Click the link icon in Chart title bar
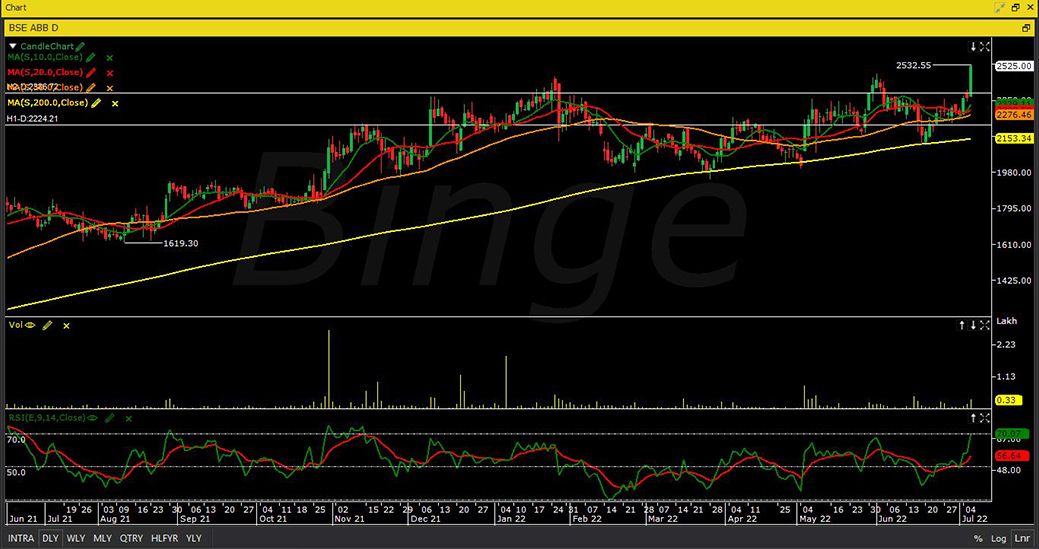Image resolution: width=1039 pixels, height=549 pixels. [x=1000, y=7]
